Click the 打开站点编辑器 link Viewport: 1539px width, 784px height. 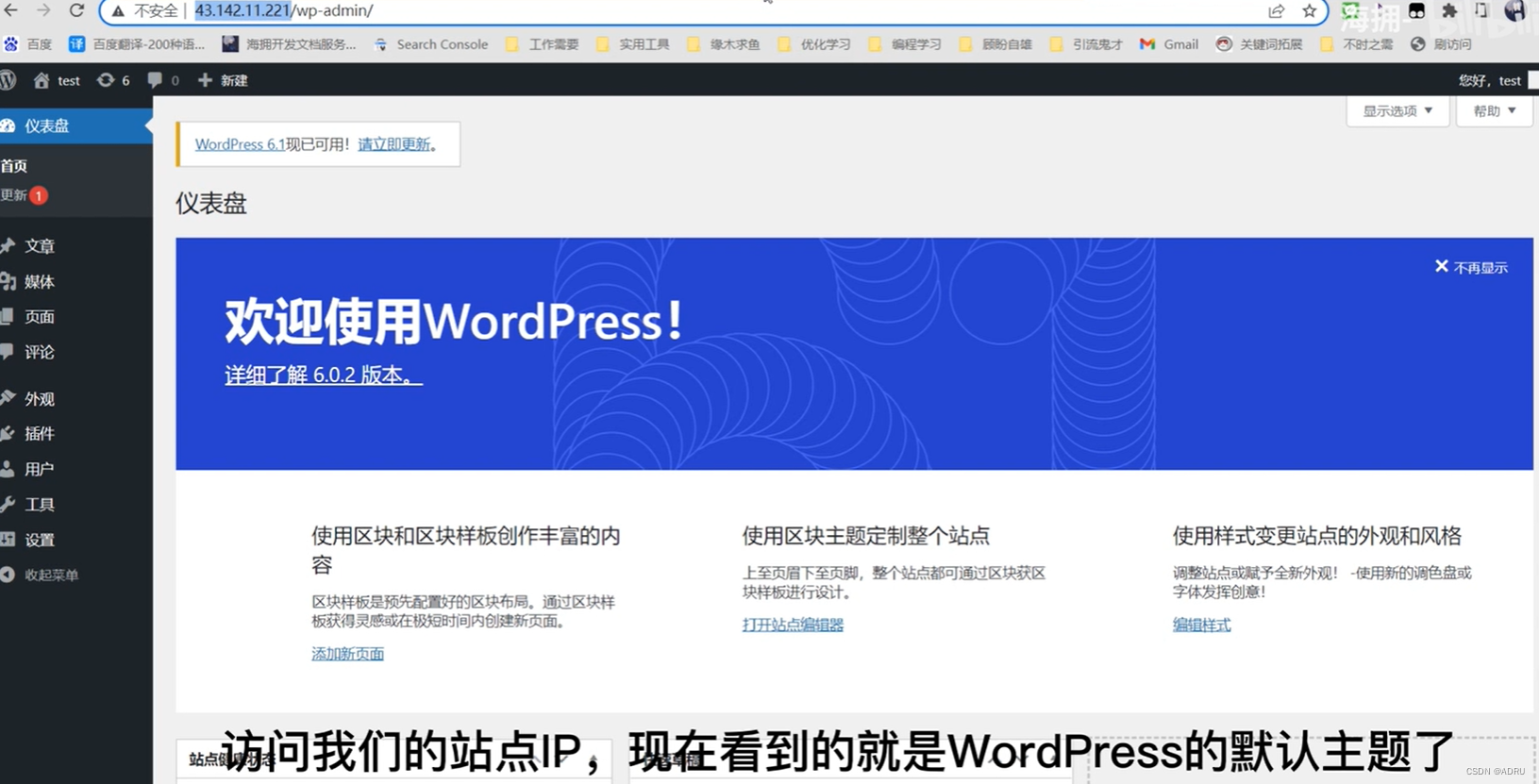(x=793, y=625)
